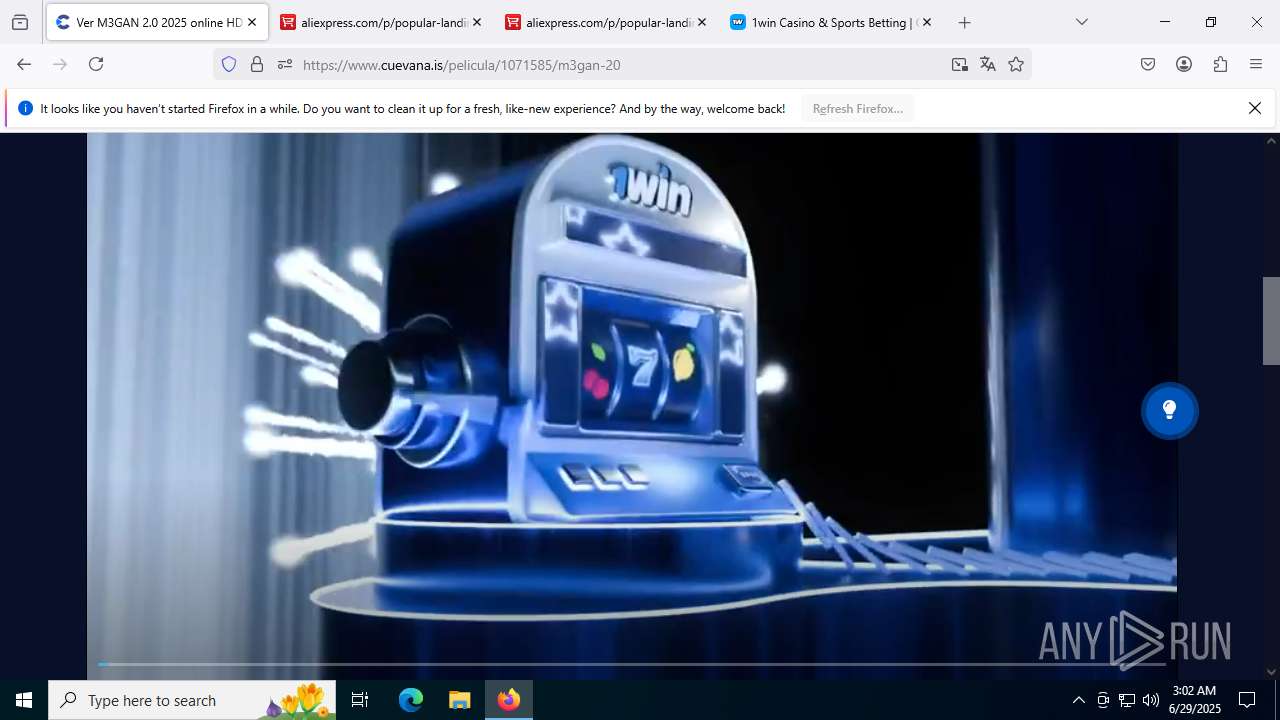Open the Firefox application menu
Screen dimensions: 1280x720
[x=1256, y=64]
